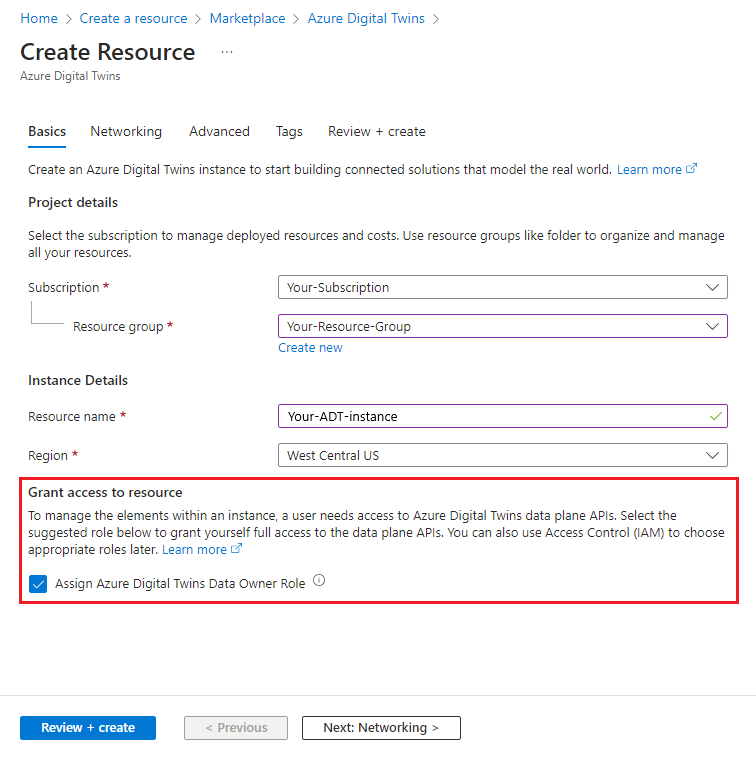This screenshot has width=756, height=760.
Task: Click the Next: Networking button
Action: point(381,728)
